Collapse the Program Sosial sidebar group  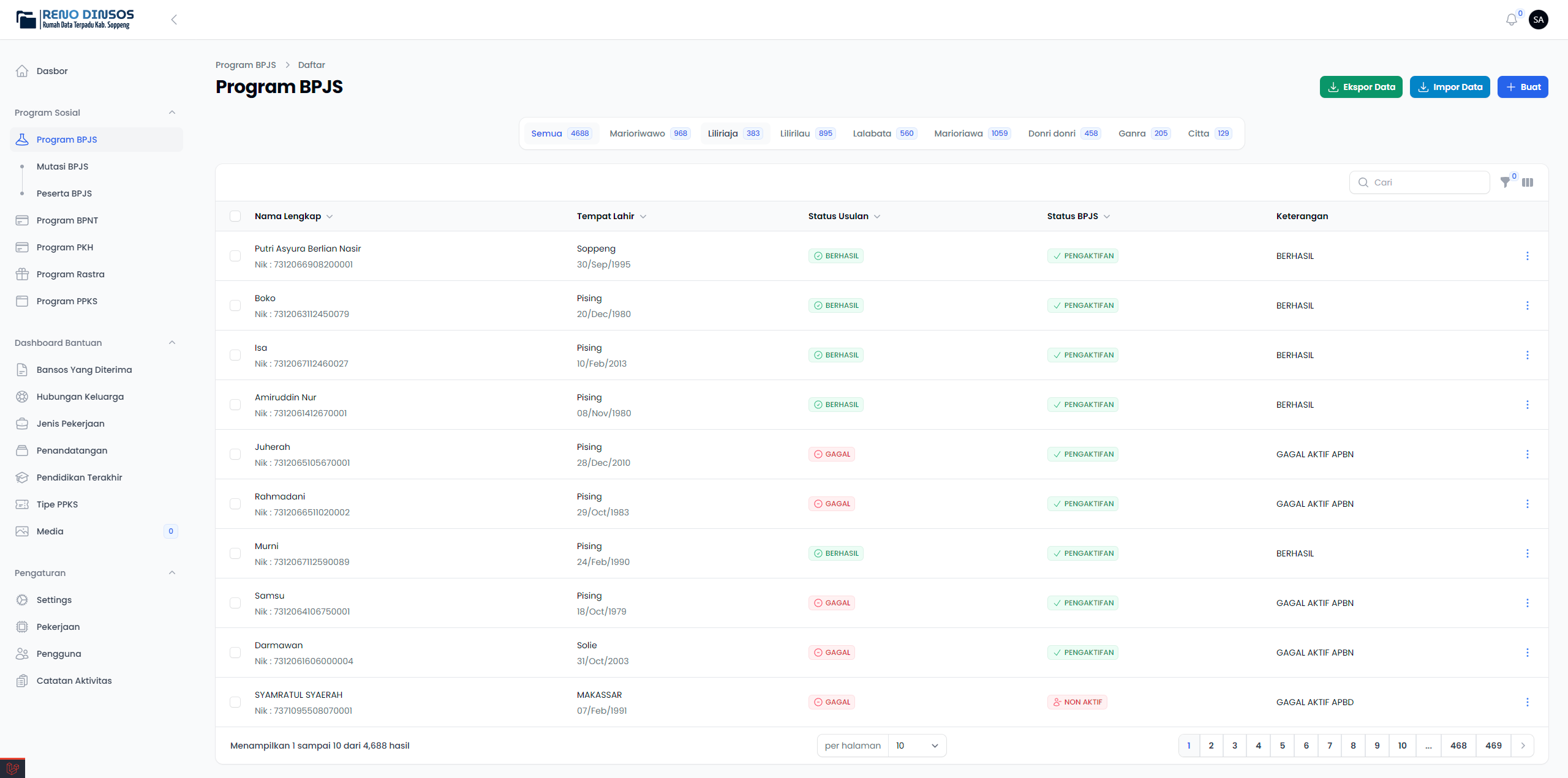(x=172, y=113)
